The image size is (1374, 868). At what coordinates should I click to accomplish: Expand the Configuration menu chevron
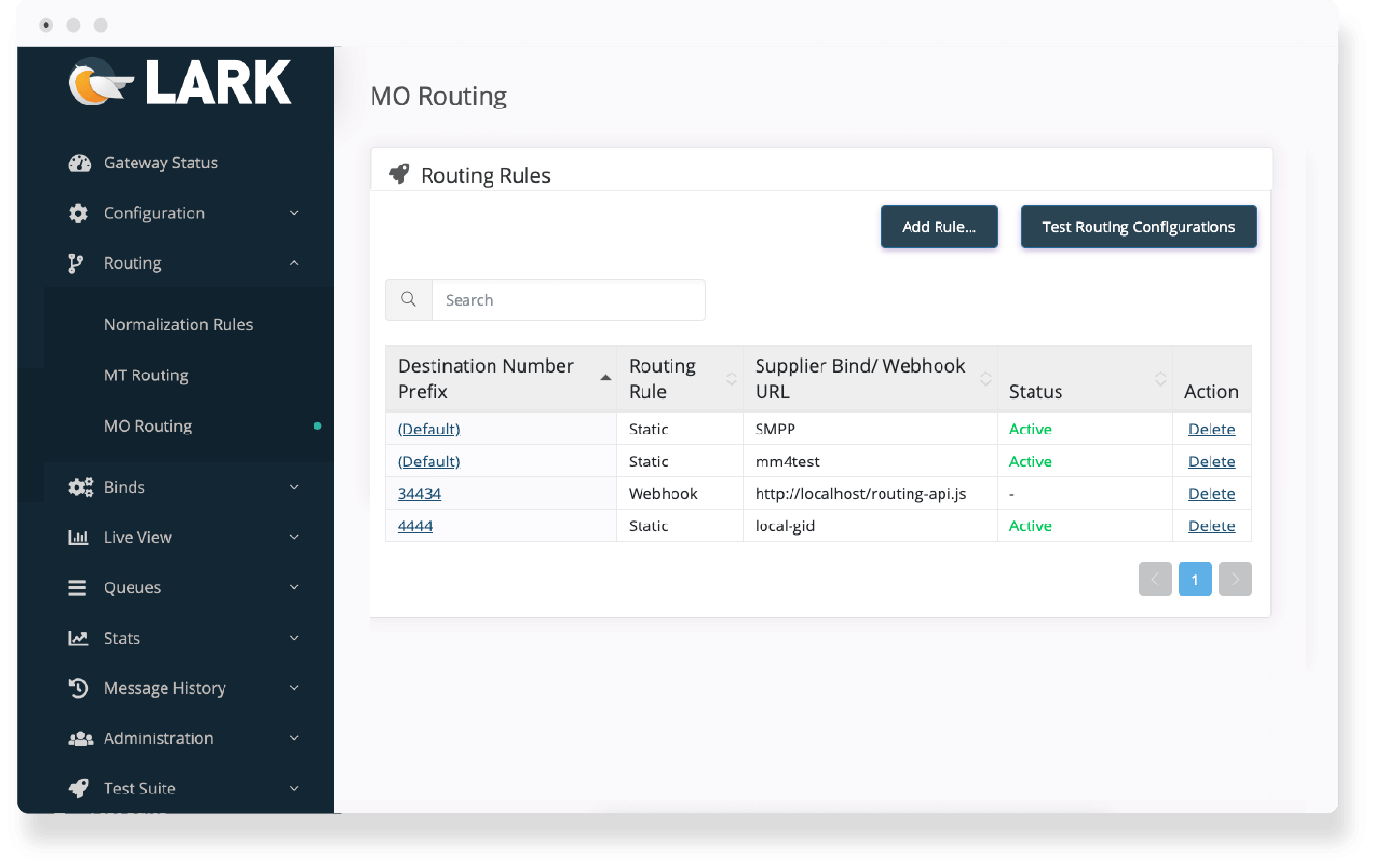(x=294, y=213)
